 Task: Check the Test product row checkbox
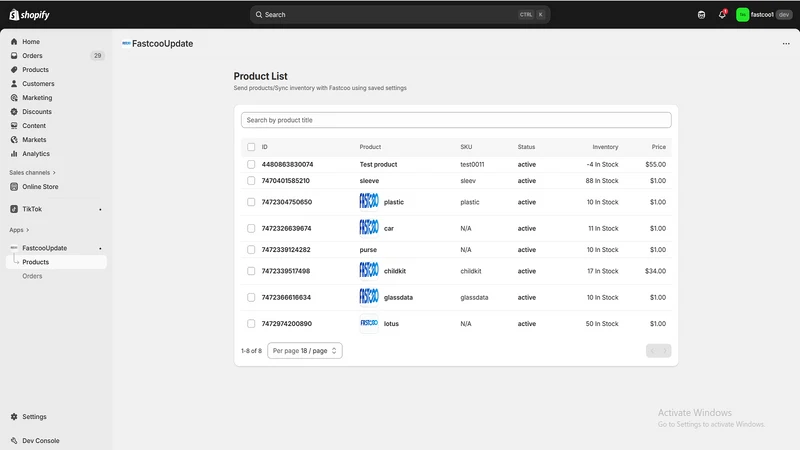[251, 164]
